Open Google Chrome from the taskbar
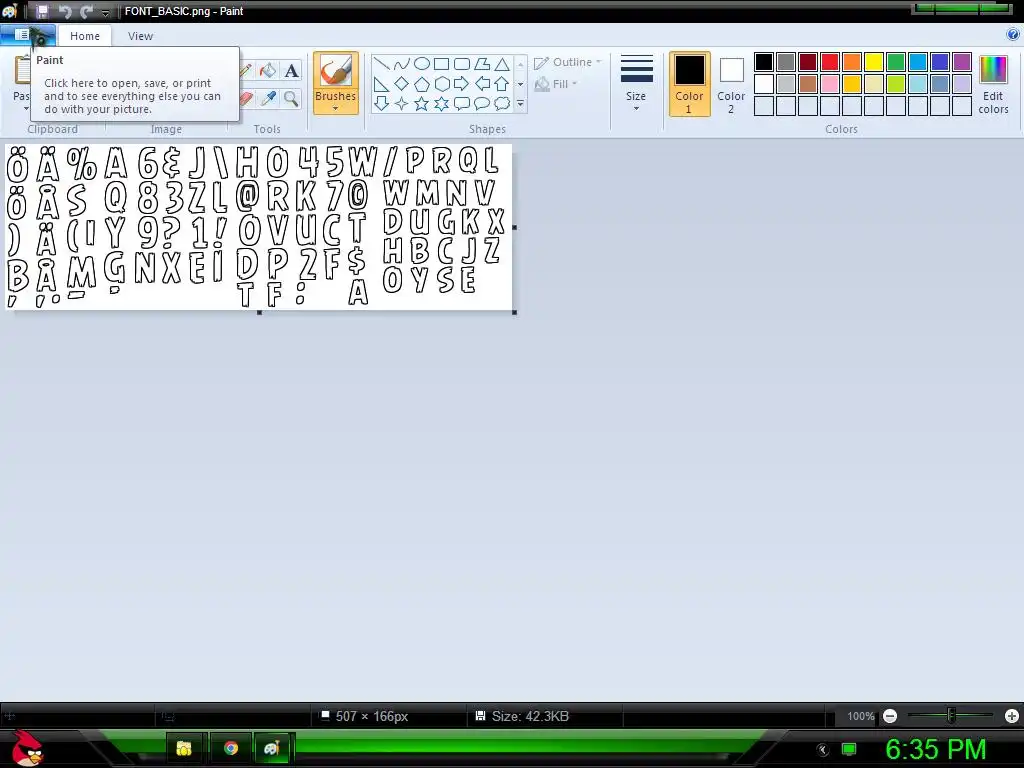The width and height of the screenshot is (1024, 768). click(x=231, y=748)
